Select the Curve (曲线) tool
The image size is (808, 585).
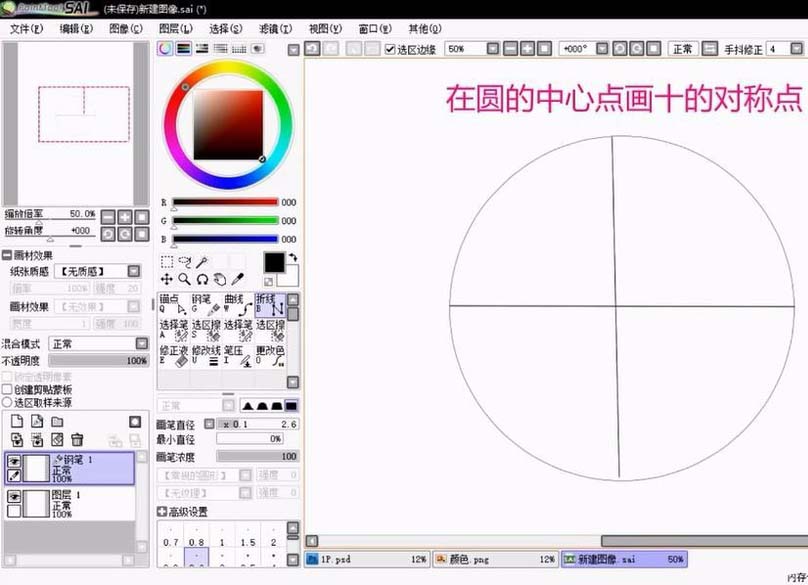tap(238, 303)
